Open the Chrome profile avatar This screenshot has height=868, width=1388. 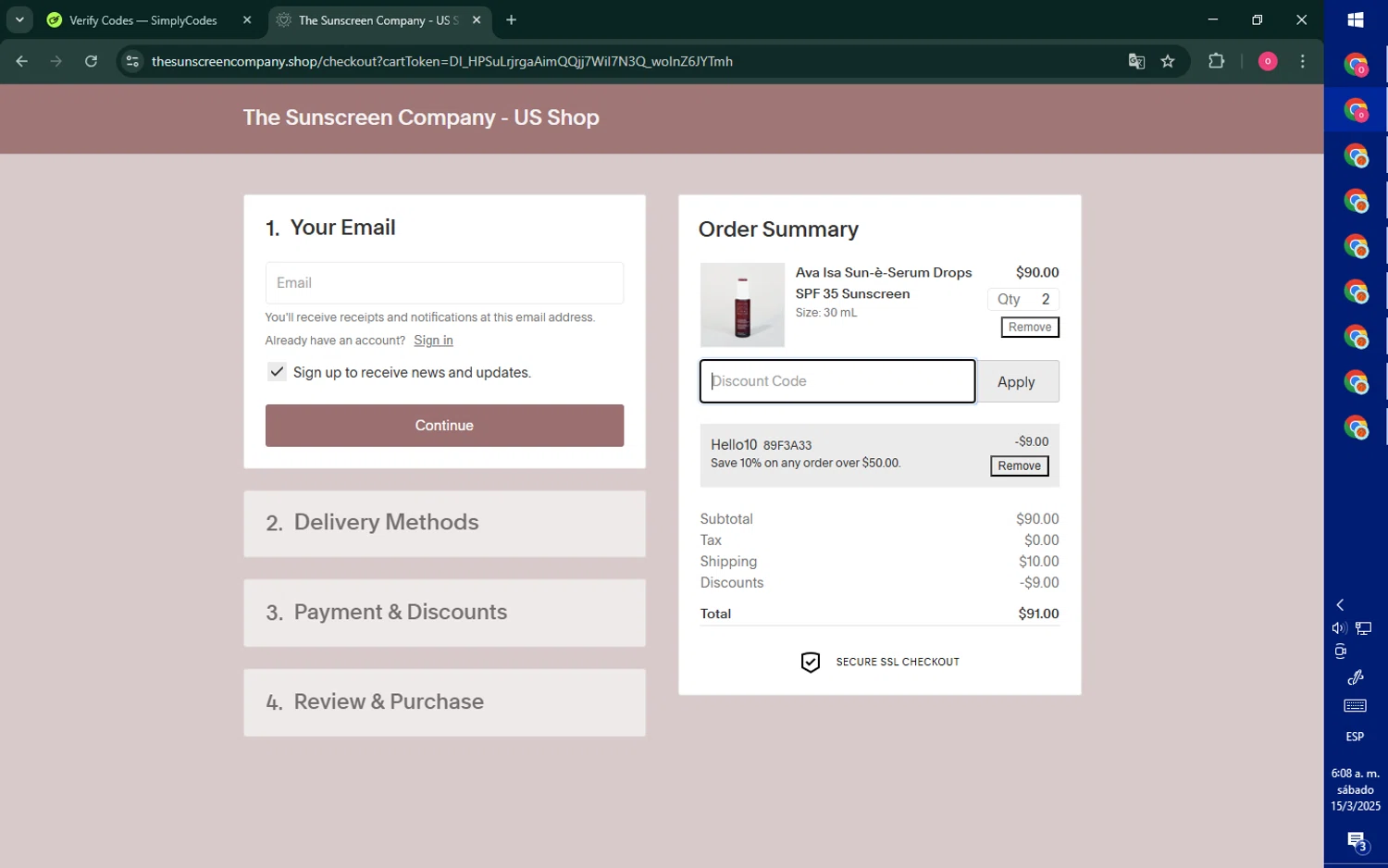(1268, 61)
